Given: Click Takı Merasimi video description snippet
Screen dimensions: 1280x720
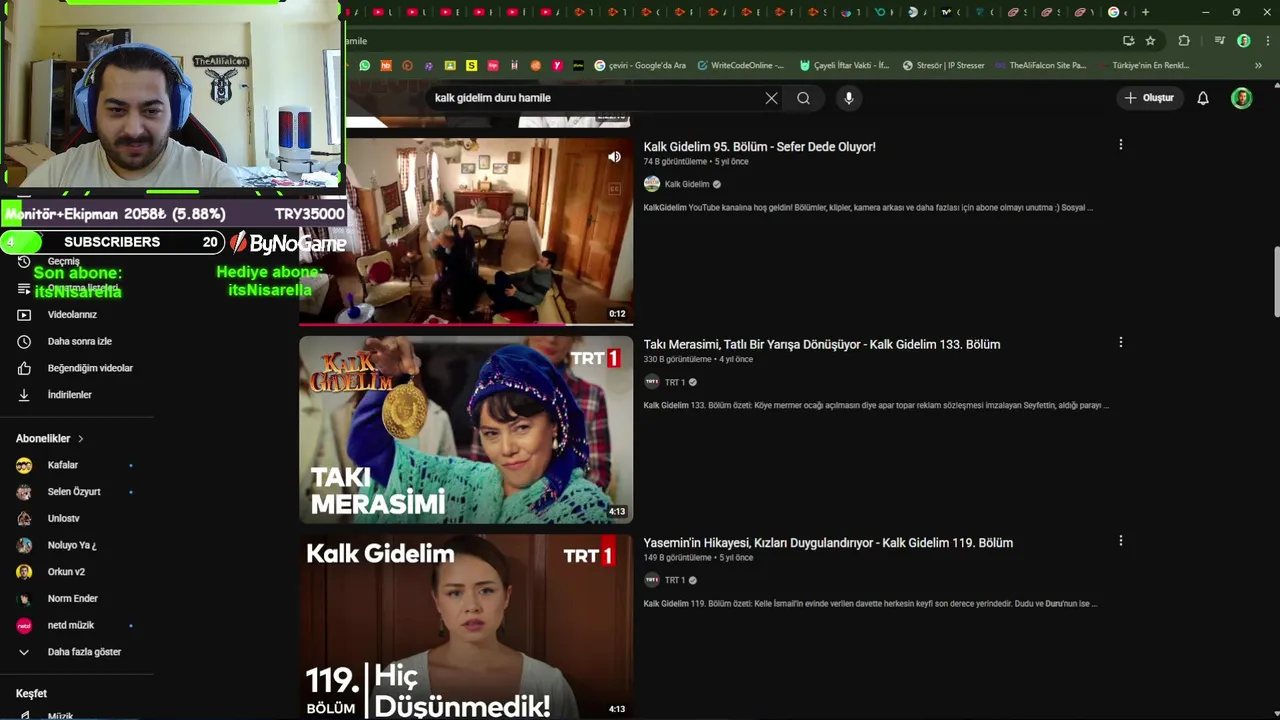Looking at the screenshot, I should (876, 406).
